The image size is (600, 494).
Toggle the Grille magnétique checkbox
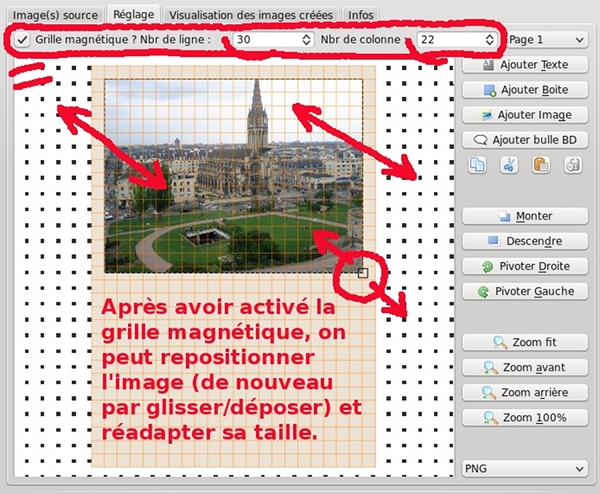23,40
